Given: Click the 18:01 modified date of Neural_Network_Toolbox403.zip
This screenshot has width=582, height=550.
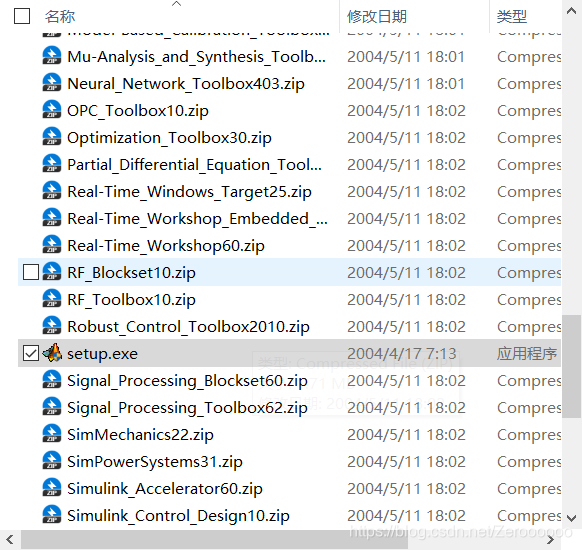Looking at the screenshot, I should click(406, 84).
